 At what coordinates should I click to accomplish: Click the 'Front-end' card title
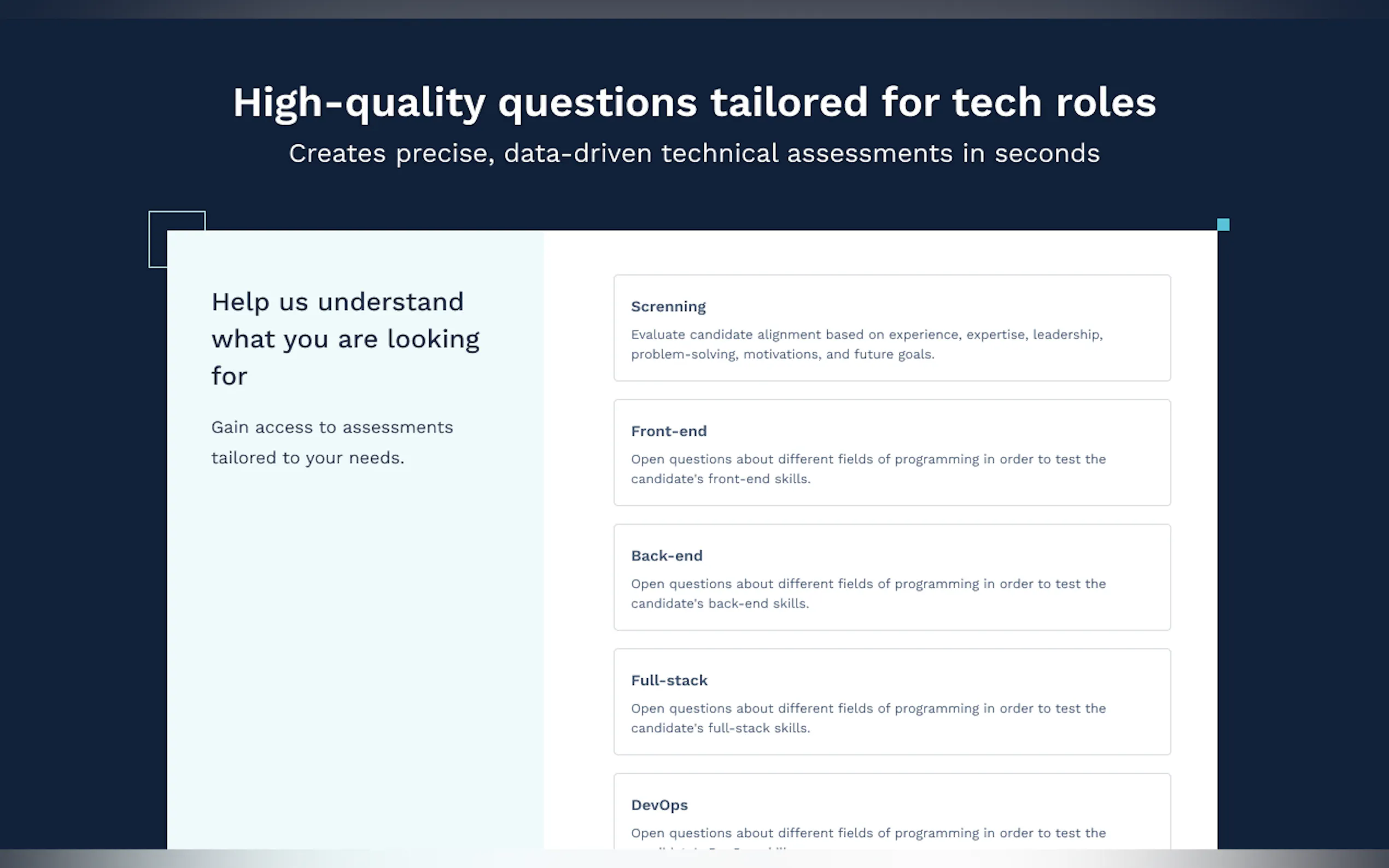[x=668, y=431]
